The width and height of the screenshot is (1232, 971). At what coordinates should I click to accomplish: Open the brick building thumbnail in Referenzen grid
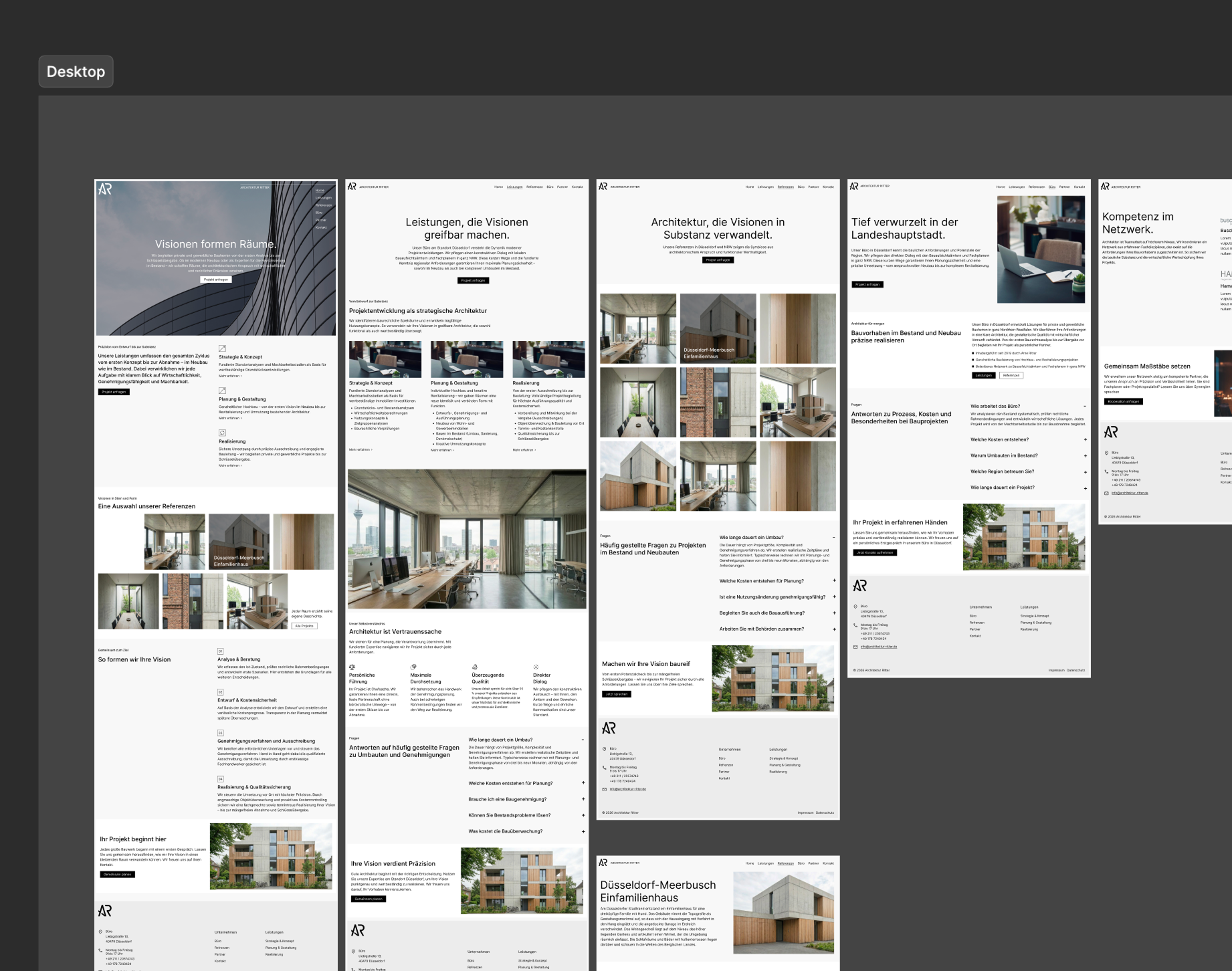718,402
